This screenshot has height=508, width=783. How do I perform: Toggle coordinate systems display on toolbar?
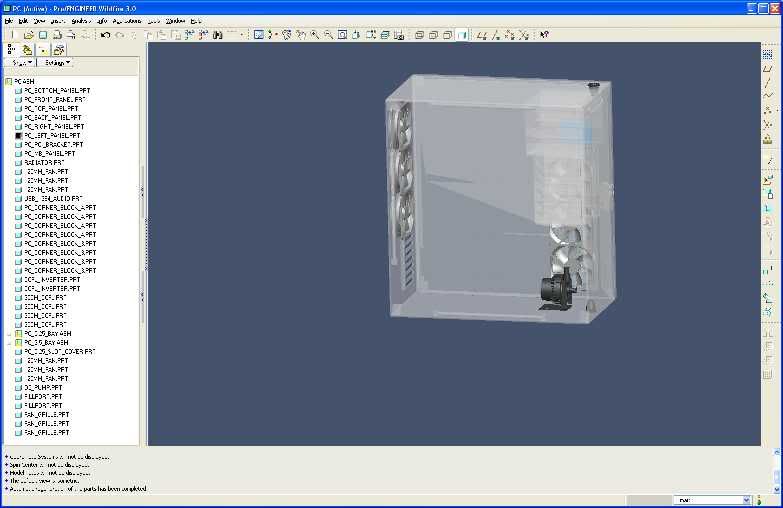[524, 34]
